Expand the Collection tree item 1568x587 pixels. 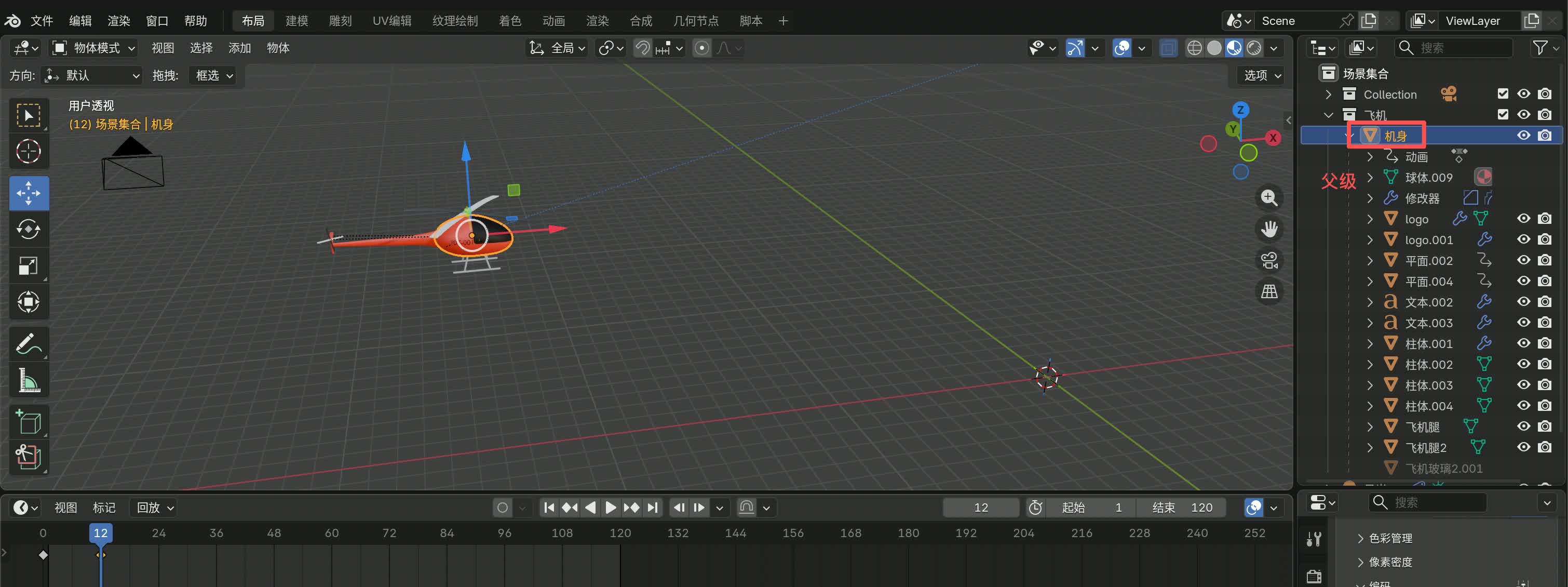(1329, 95)
